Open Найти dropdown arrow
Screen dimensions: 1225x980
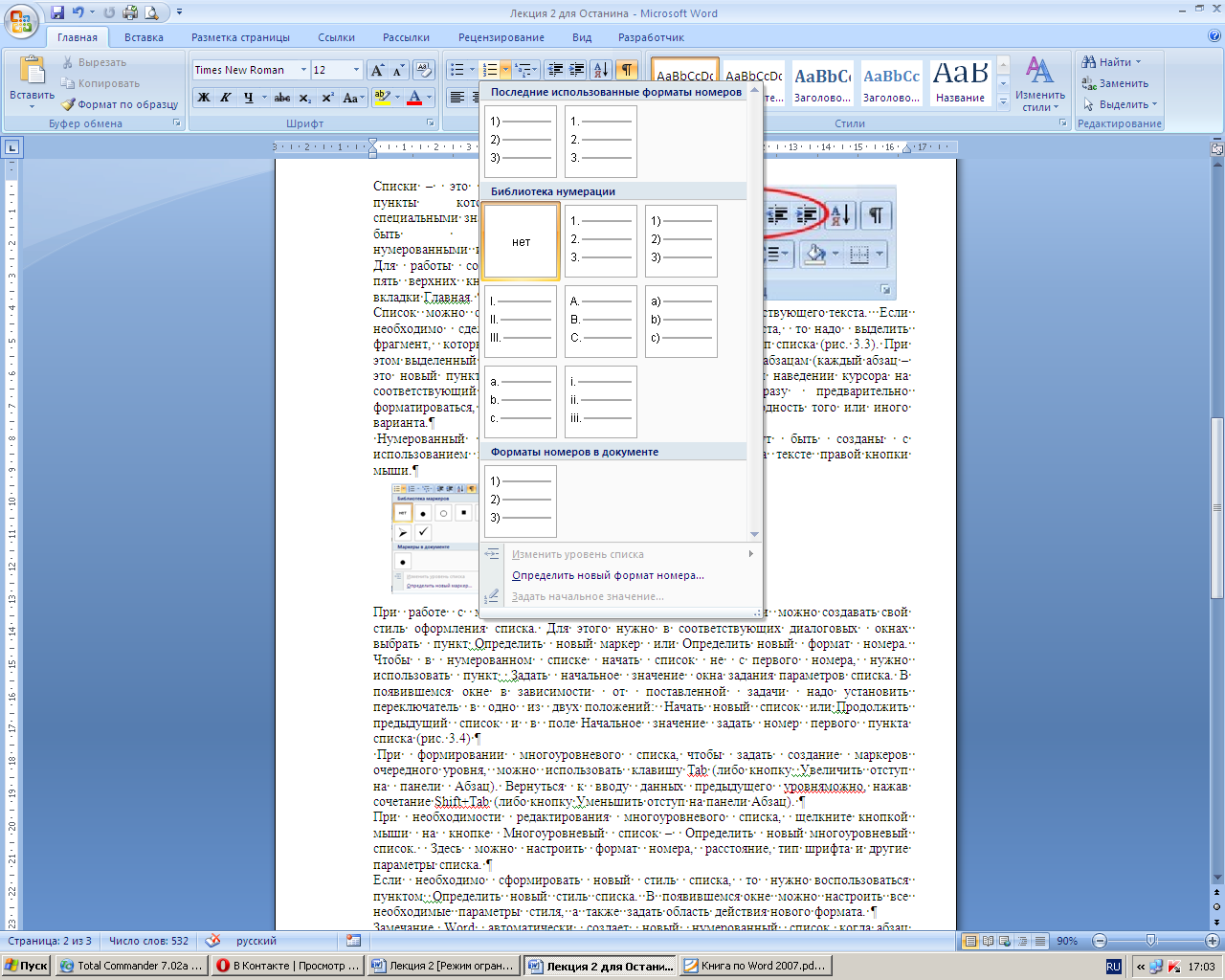tap(1138, 62)
